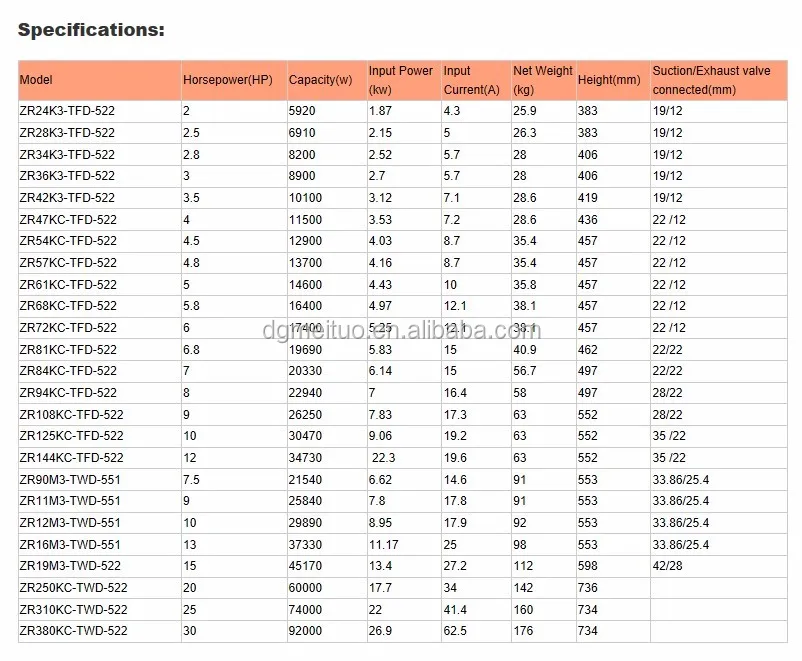Viewport: 802px width, 661px height.
Task: Click the ZR380KC-TWD-522 model name
Action: pos(74,631)
